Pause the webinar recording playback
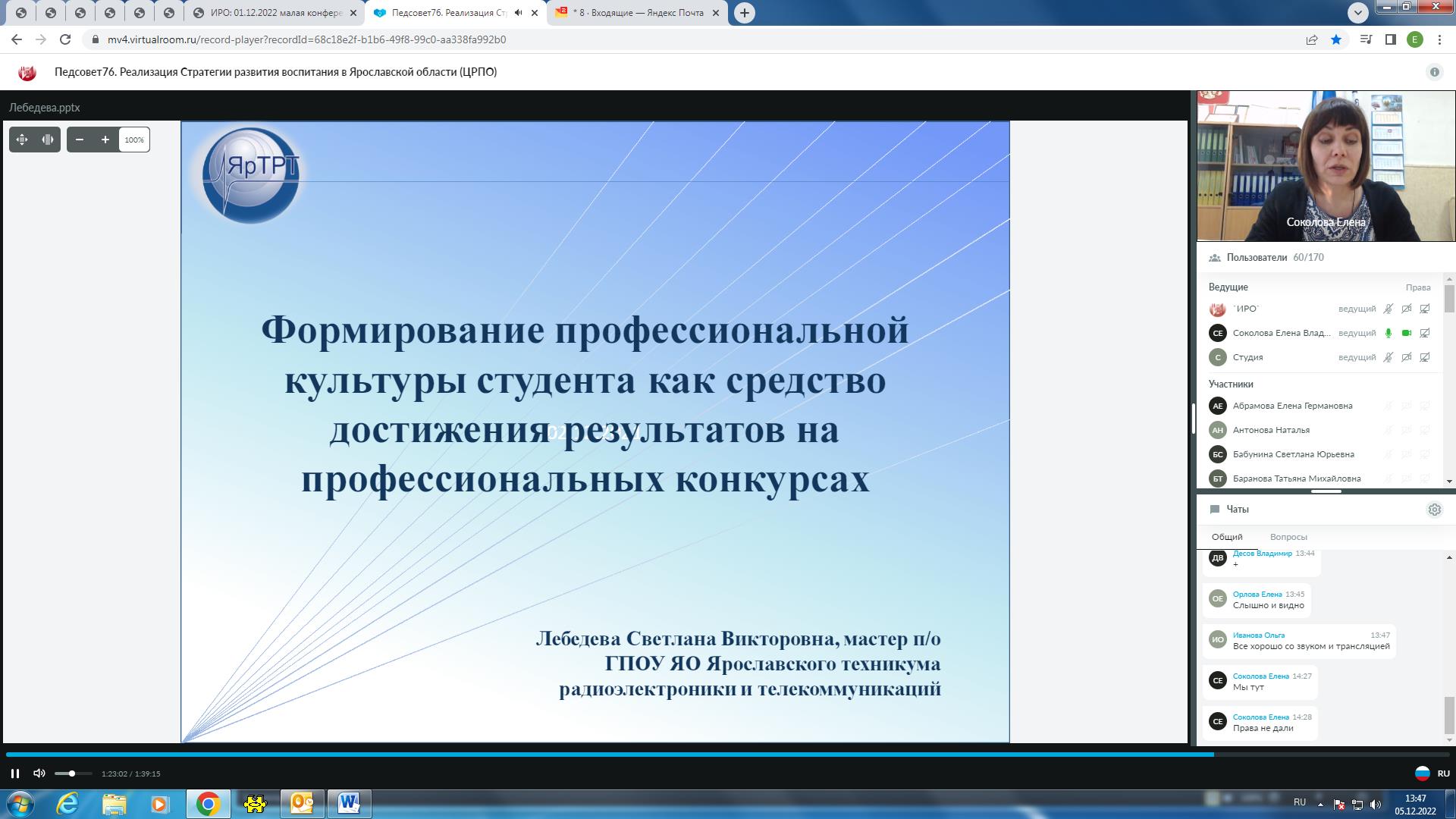The width and height of the screenshot is (1456, 819). click(14, 773)
